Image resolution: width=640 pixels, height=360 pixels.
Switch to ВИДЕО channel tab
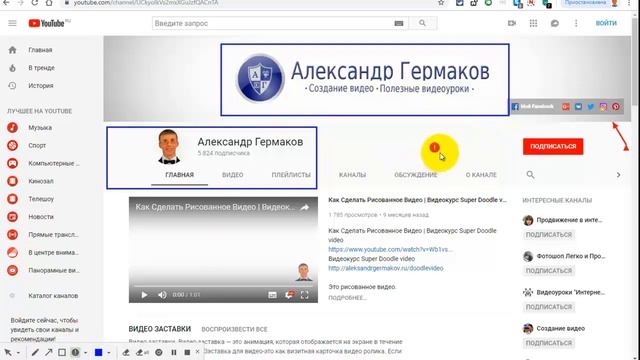coord(233,175)
